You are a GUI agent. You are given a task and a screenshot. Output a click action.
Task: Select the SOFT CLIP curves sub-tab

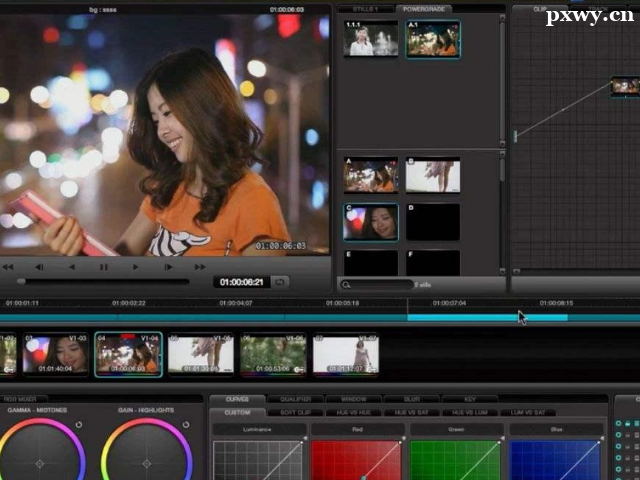coord(296,413)
